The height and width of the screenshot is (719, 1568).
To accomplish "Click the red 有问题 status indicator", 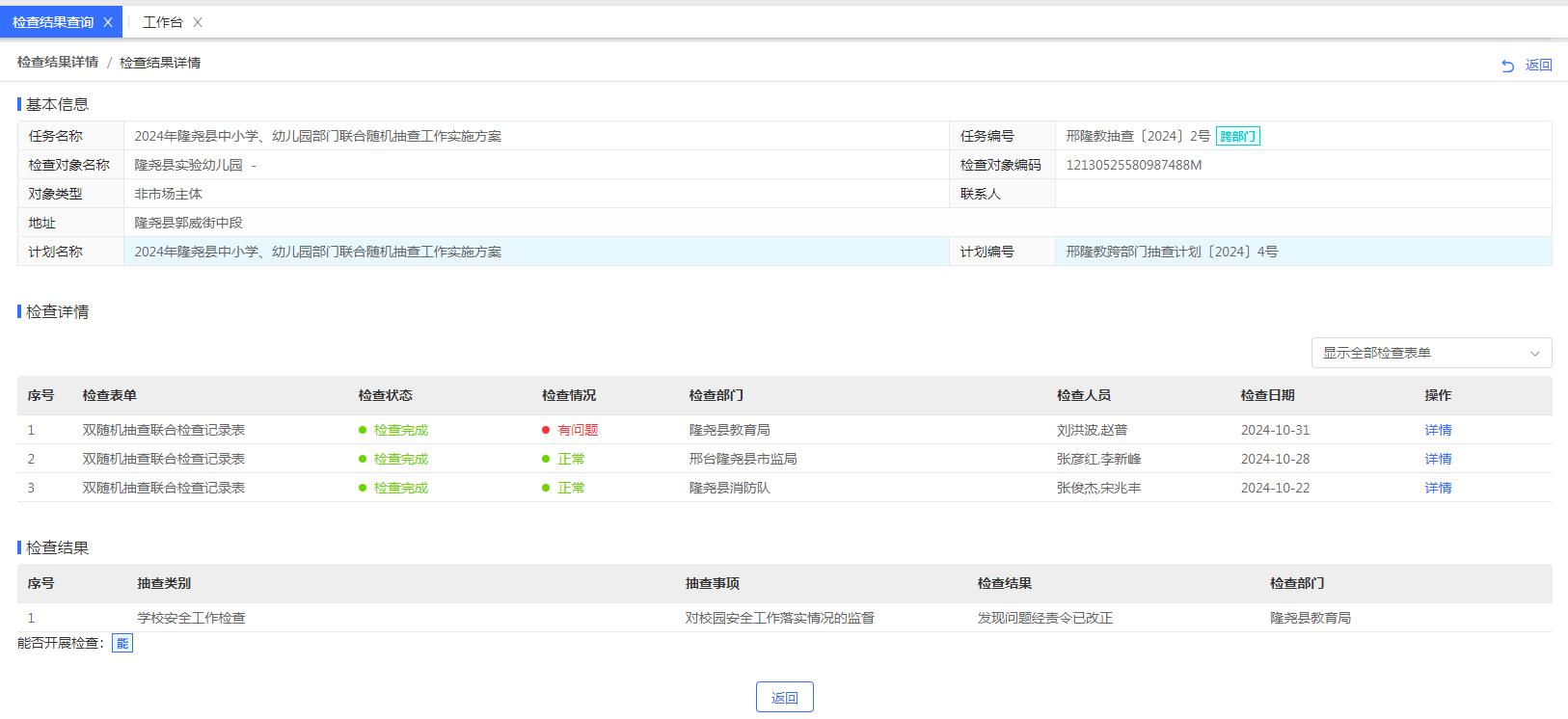I will click(x=577, y=430).
